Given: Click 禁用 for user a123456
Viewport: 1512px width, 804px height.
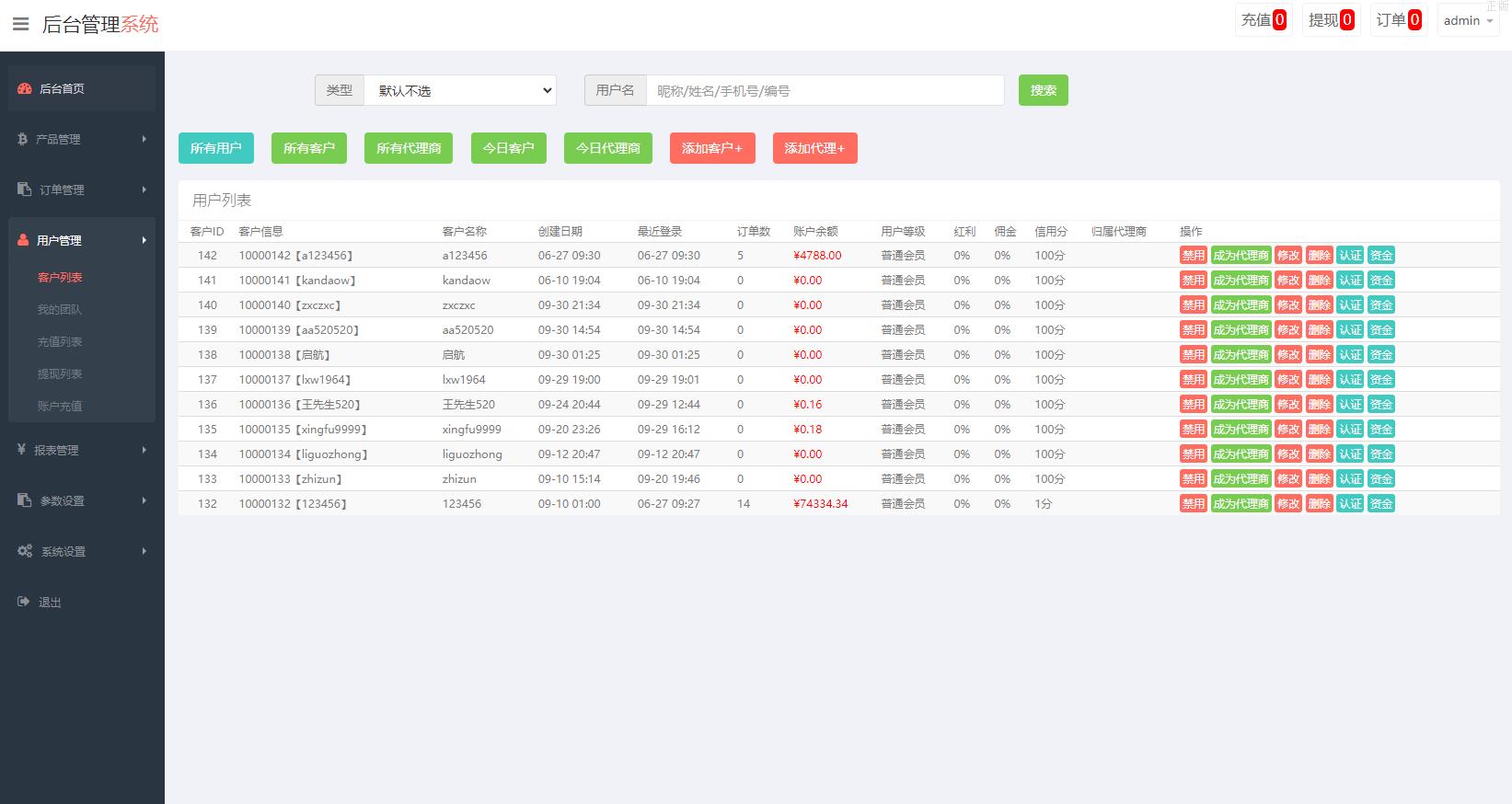Looking at the screenshot, I should tap(1193, 256).
